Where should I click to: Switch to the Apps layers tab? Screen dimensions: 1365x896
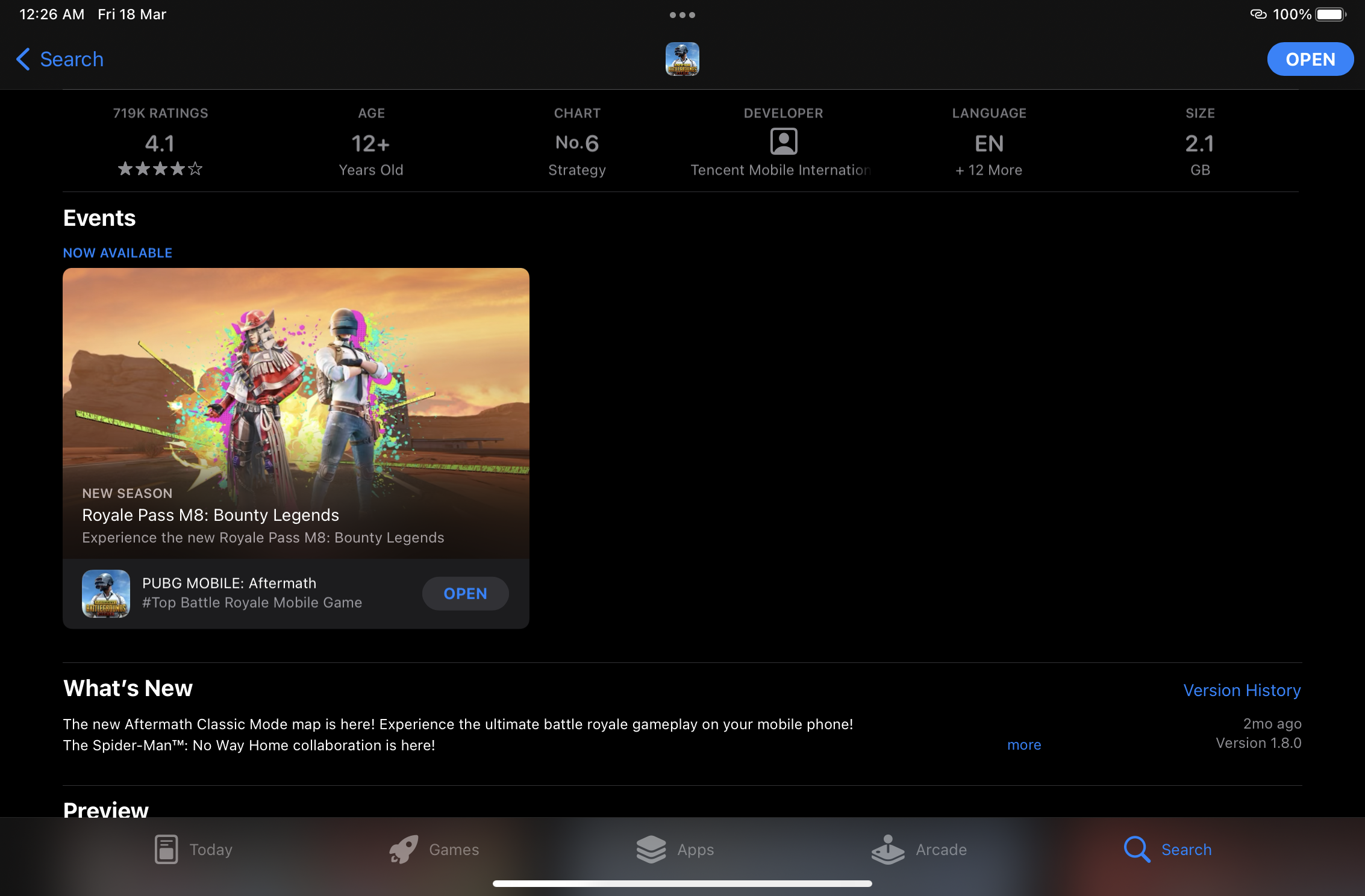pyautogui.click(x=651, y=849)
